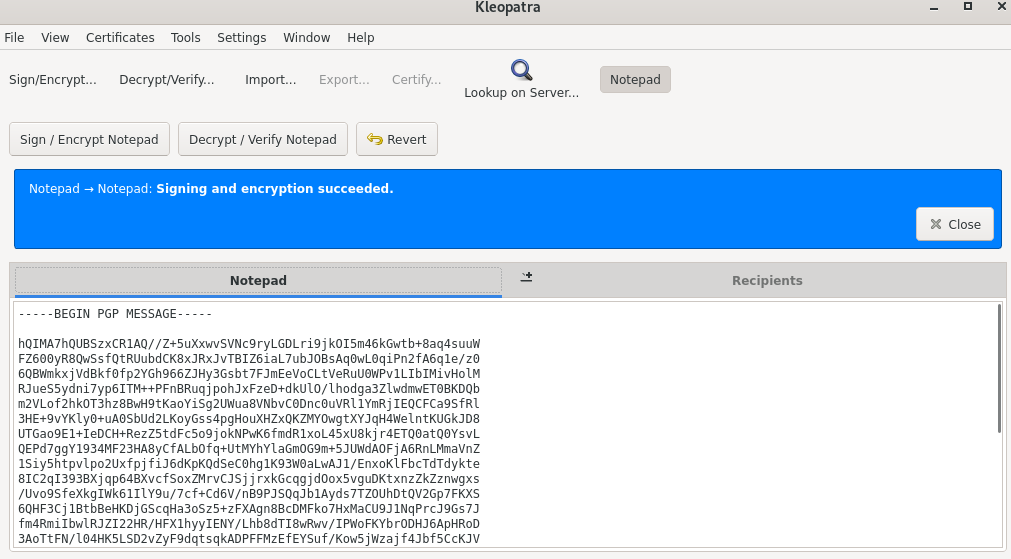
Task: Open the Tools menu
Action: (x=186, y=37)
